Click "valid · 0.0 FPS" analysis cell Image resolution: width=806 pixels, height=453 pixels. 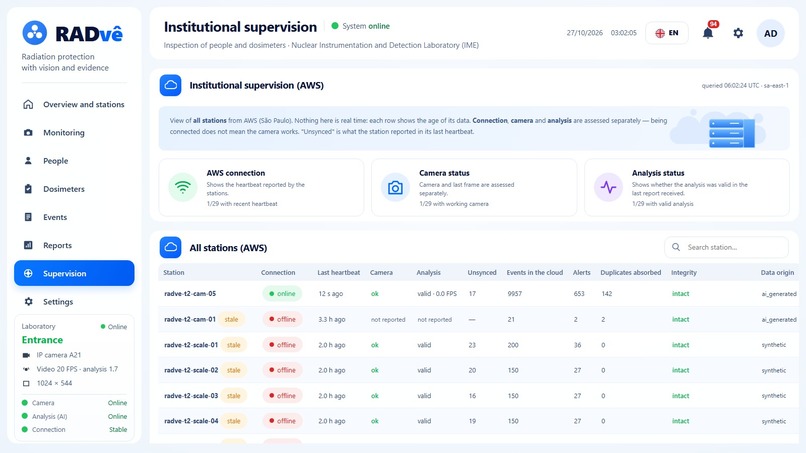(437, 294)
